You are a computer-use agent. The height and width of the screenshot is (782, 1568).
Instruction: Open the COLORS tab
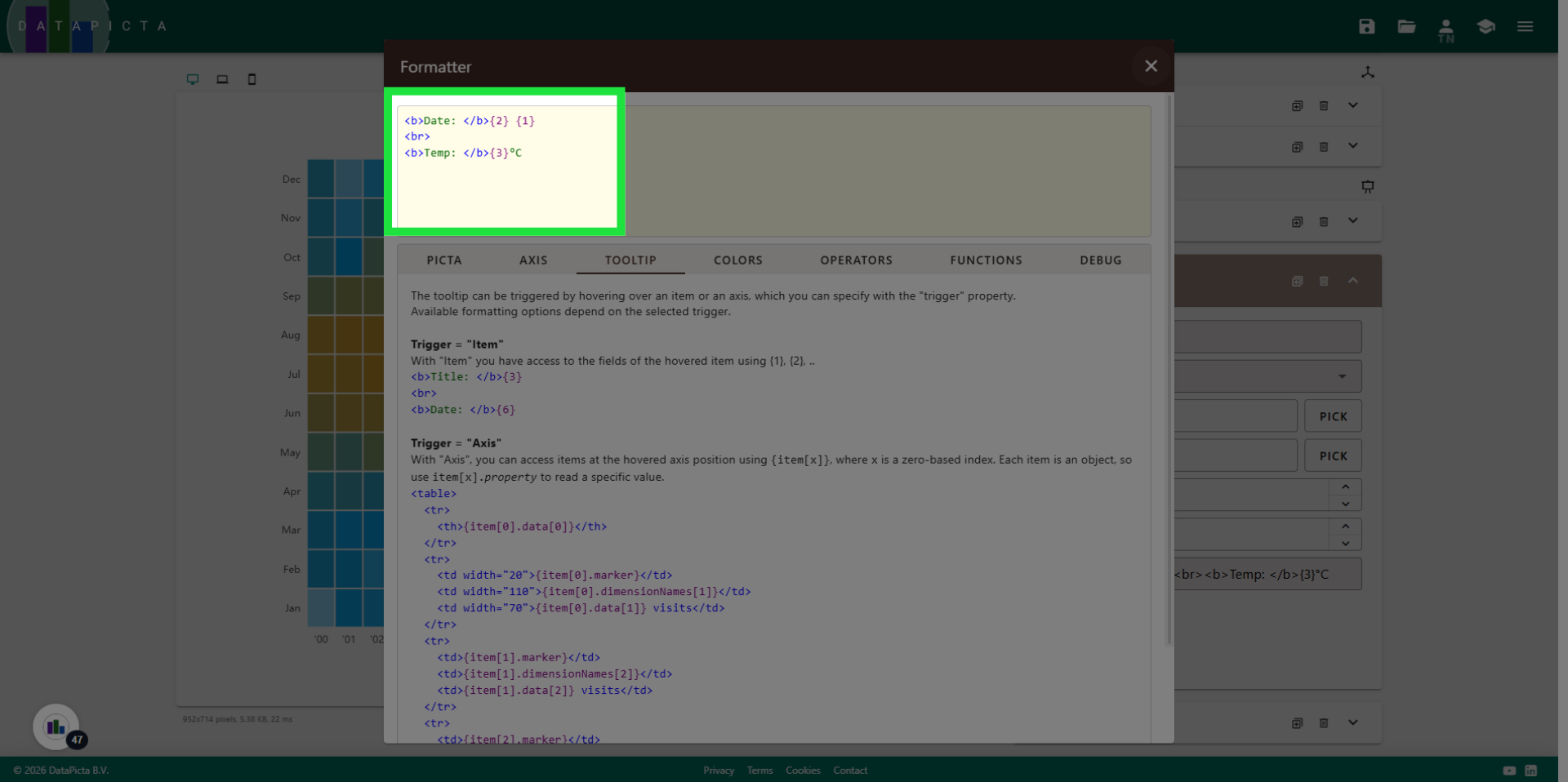click(738, 260)
